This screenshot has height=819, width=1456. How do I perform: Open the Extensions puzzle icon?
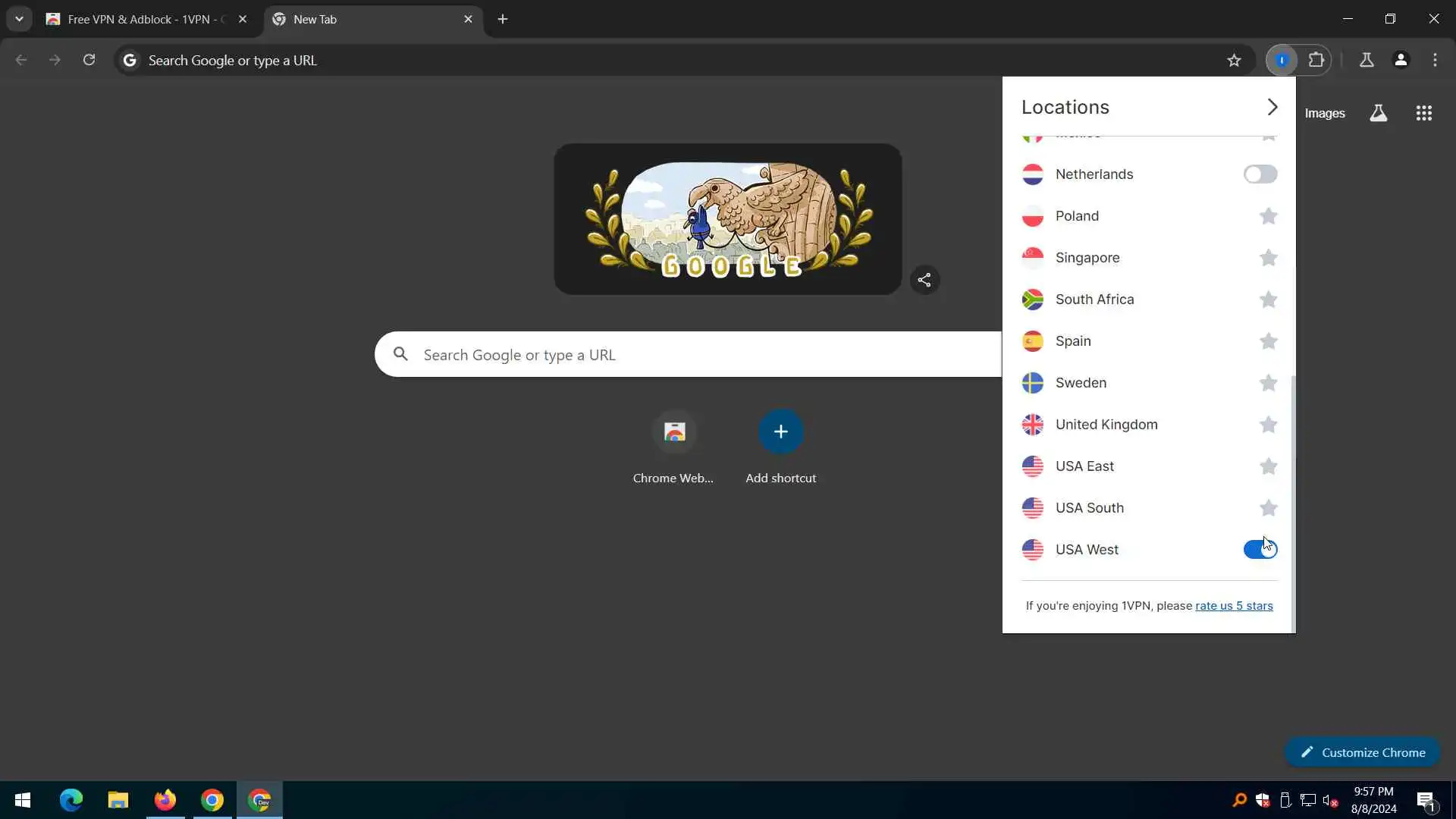coord(1316,60)
